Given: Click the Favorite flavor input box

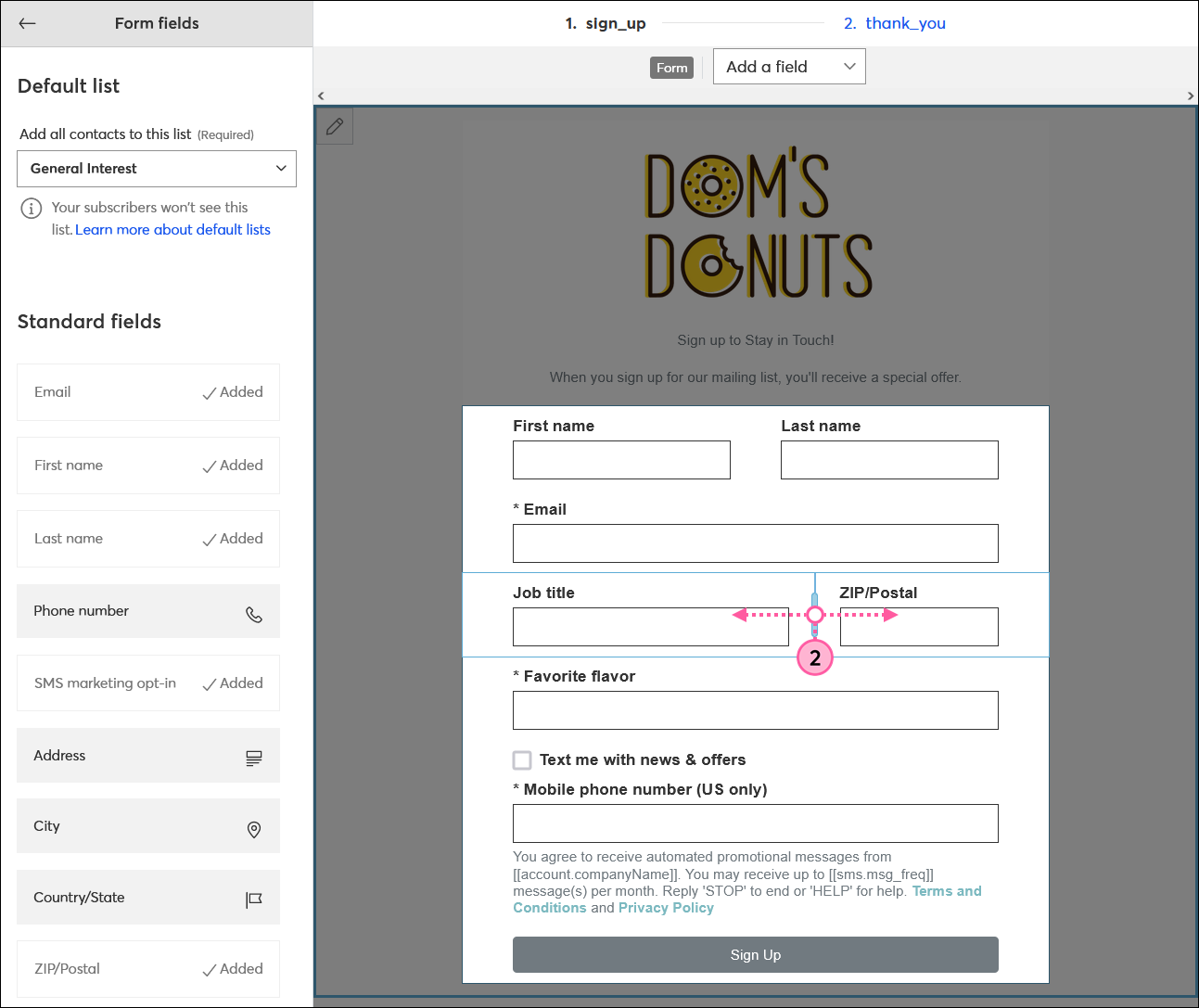Looking at the screenshot, I should tap(756, 710).
